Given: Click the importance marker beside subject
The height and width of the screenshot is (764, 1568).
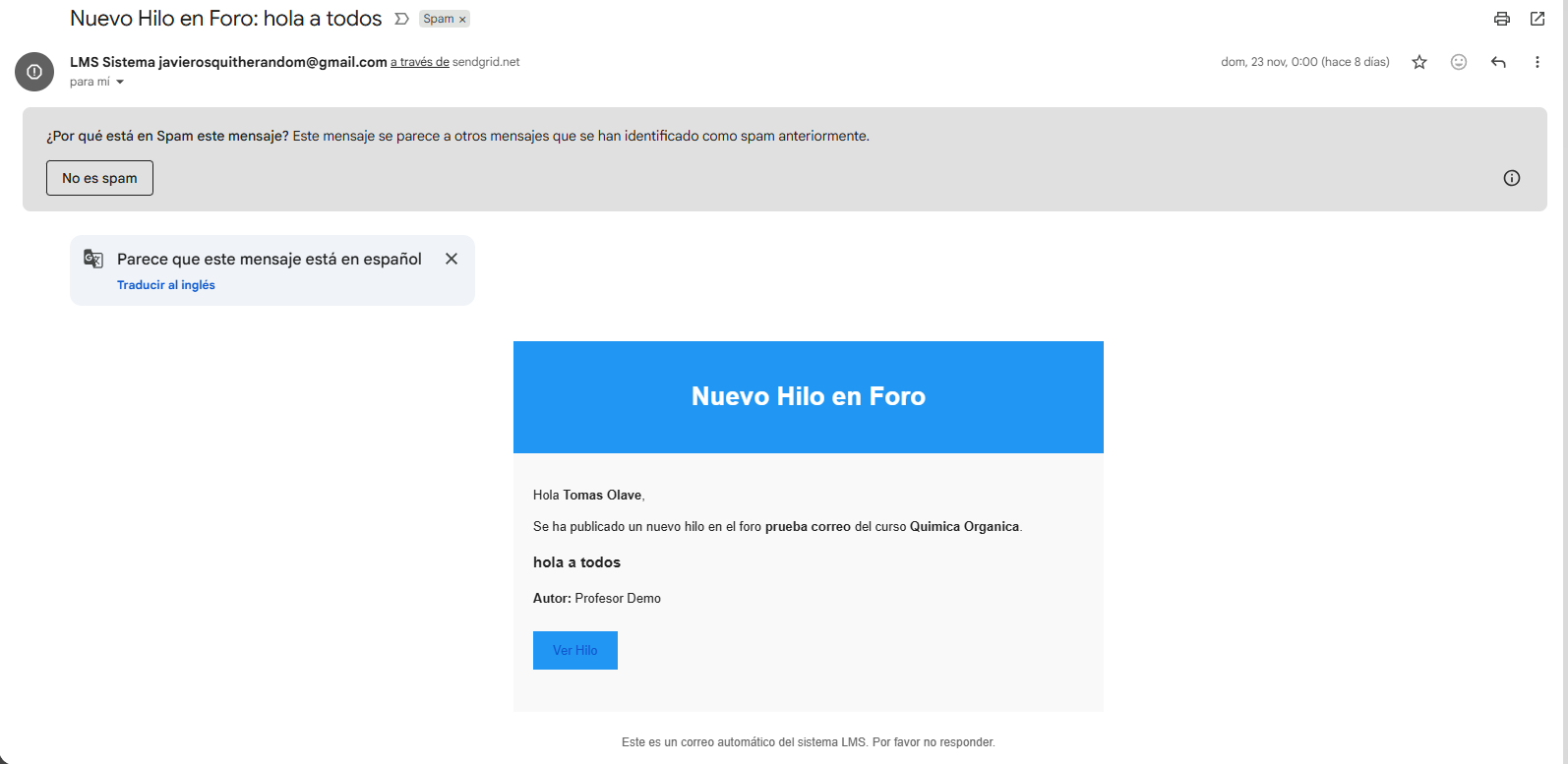Looking at the screenshot, I should click(x=401, y=19).
